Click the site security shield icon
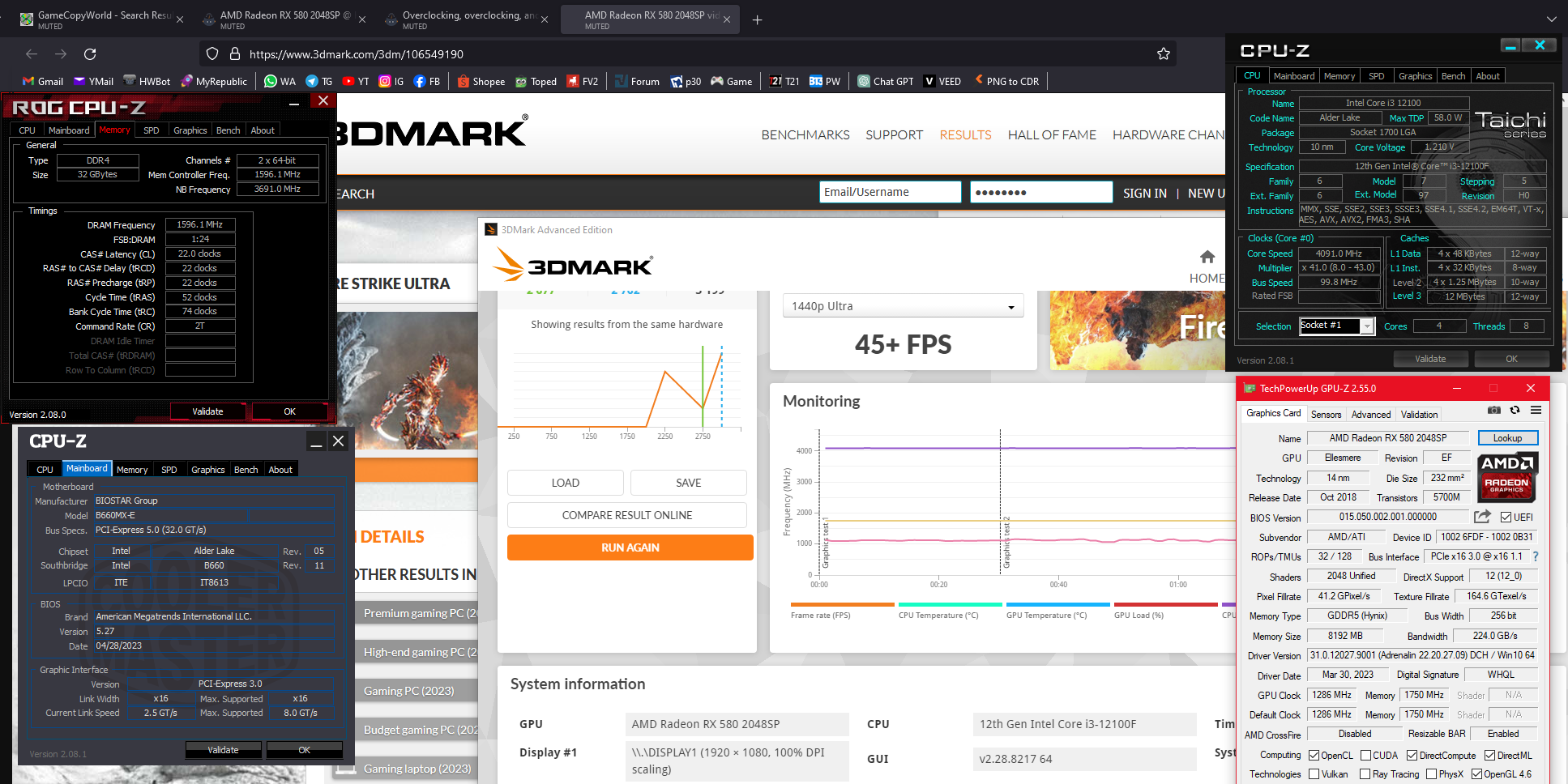Viewport: 1568px width, 784px height. tap(212, 54)
